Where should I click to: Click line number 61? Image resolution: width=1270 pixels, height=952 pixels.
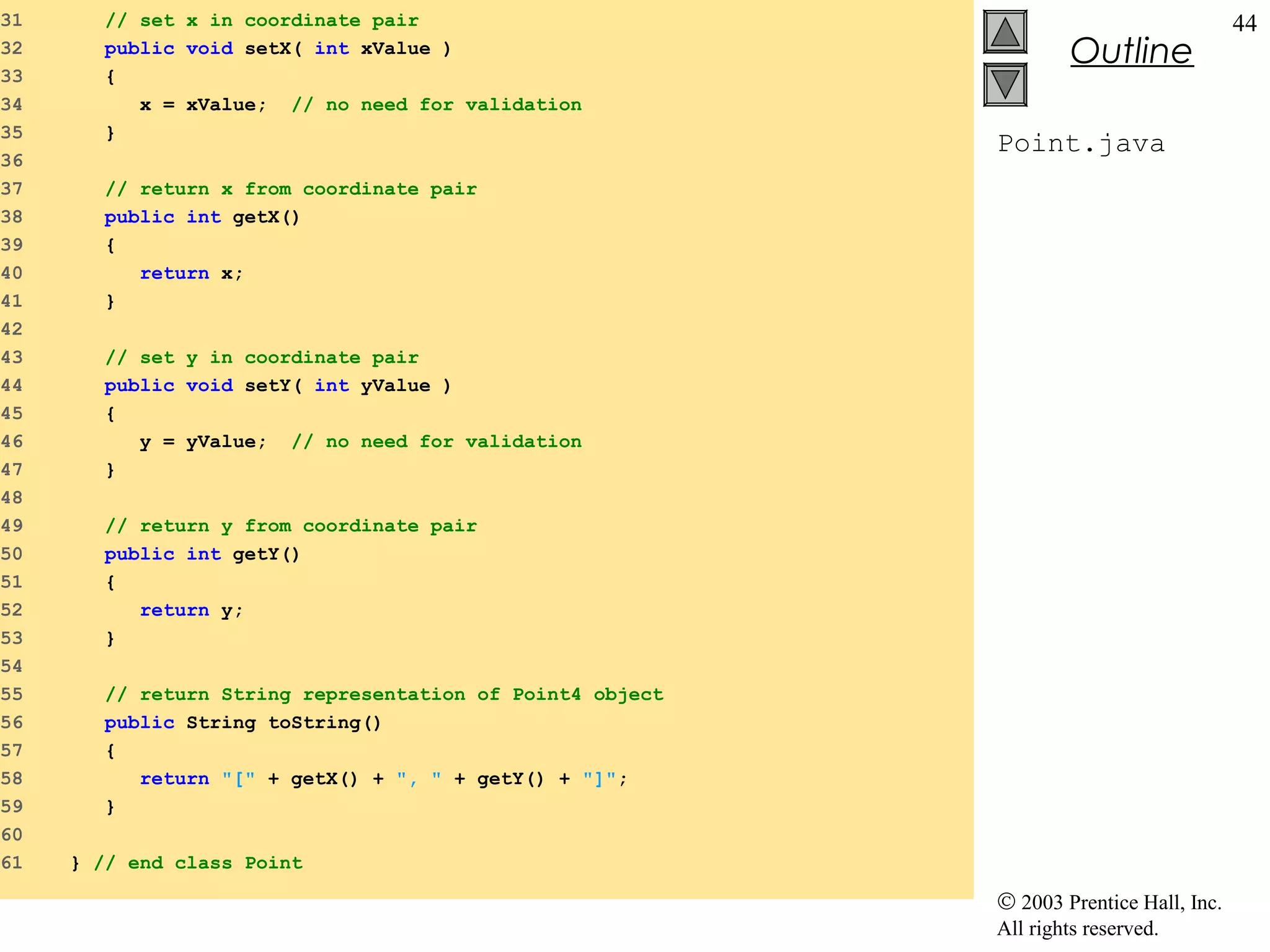click(12, 863)
